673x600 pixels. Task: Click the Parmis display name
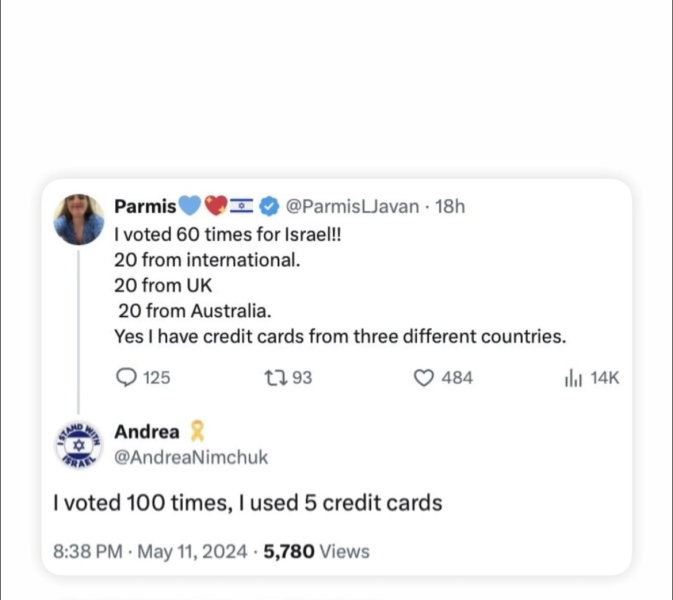tap(145, 207)
